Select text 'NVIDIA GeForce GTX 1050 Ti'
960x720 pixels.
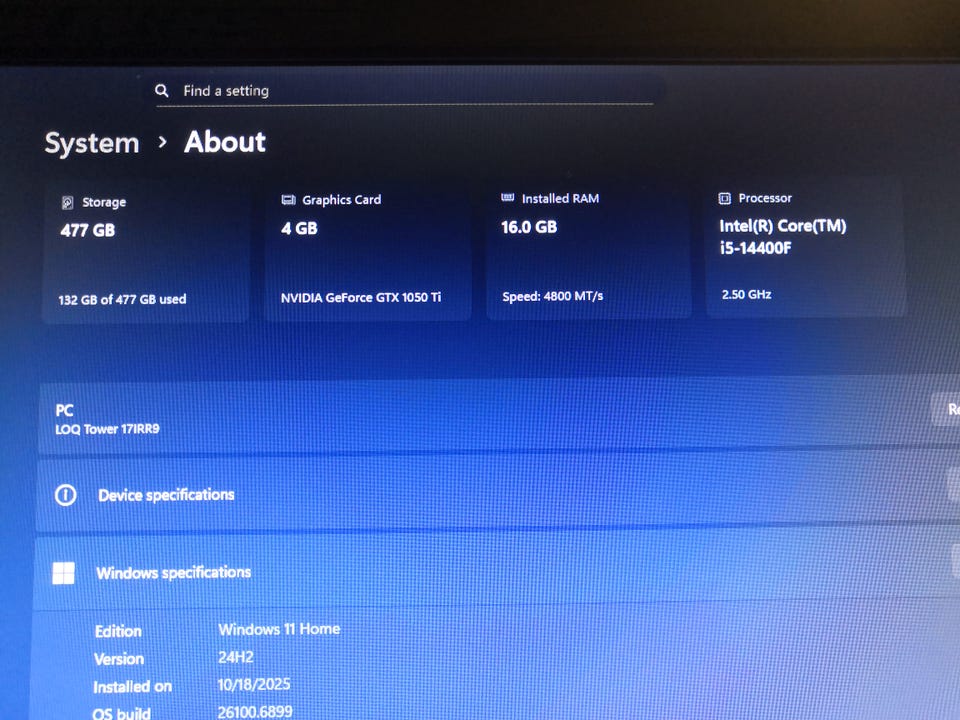tap(361, 298)
